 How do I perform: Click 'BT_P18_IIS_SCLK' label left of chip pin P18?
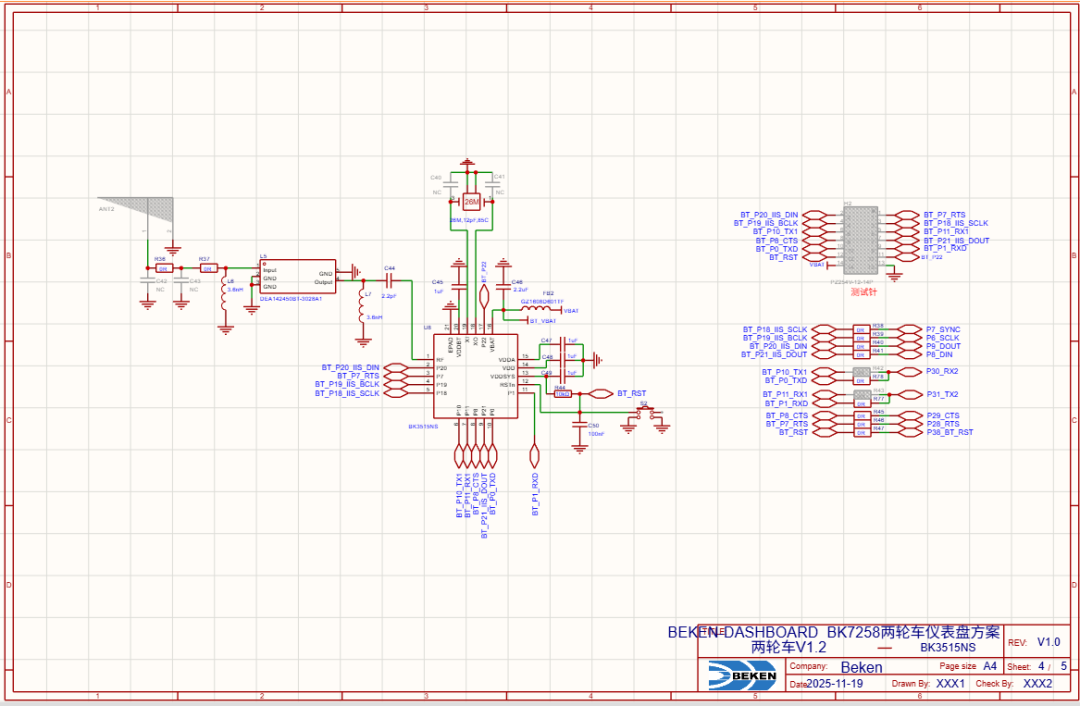pos(347,393)
